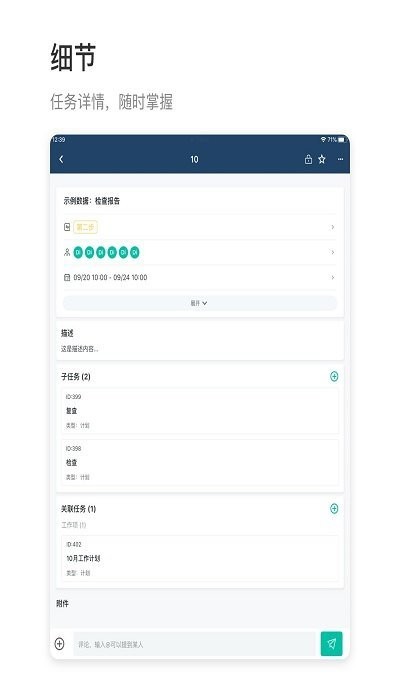Open subtask ID:398 检查
The width and height of the screenshot is (400, 700).
(200, 462)
